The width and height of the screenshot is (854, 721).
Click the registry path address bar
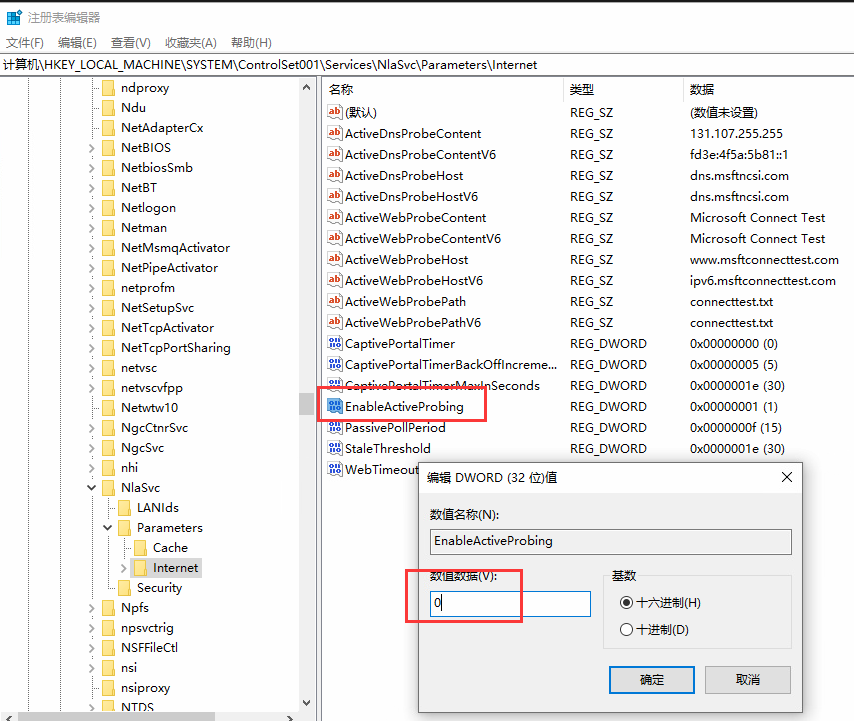[x=427, y=65]
